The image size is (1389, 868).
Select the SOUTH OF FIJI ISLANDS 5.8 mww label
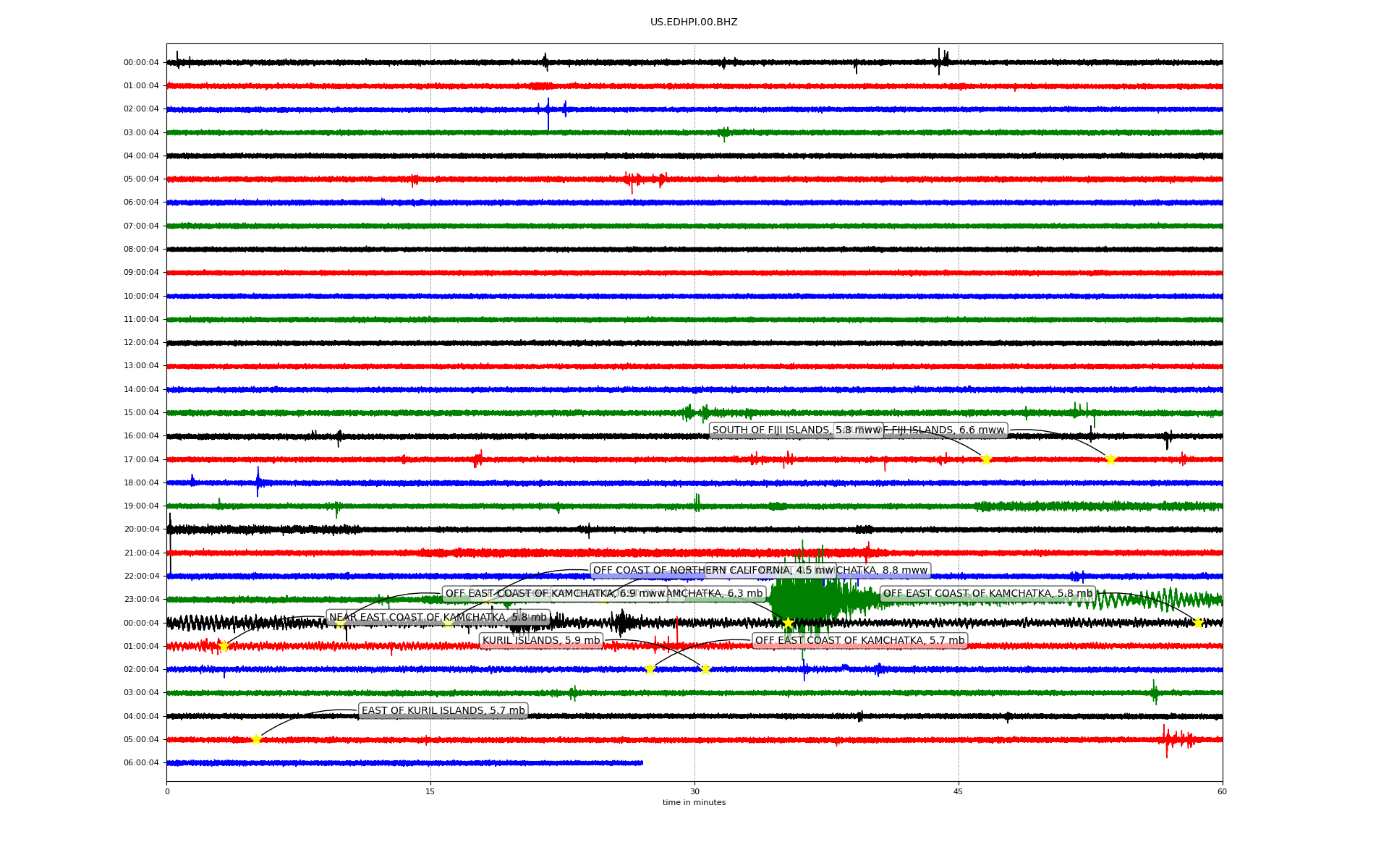(797, 430)
